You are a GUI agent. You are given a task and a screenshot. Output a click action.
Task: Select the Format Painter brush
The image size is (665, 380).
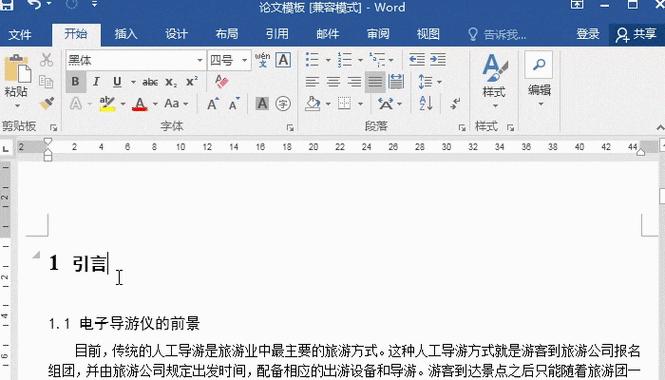pyautogui.click(x=46, y=103)
